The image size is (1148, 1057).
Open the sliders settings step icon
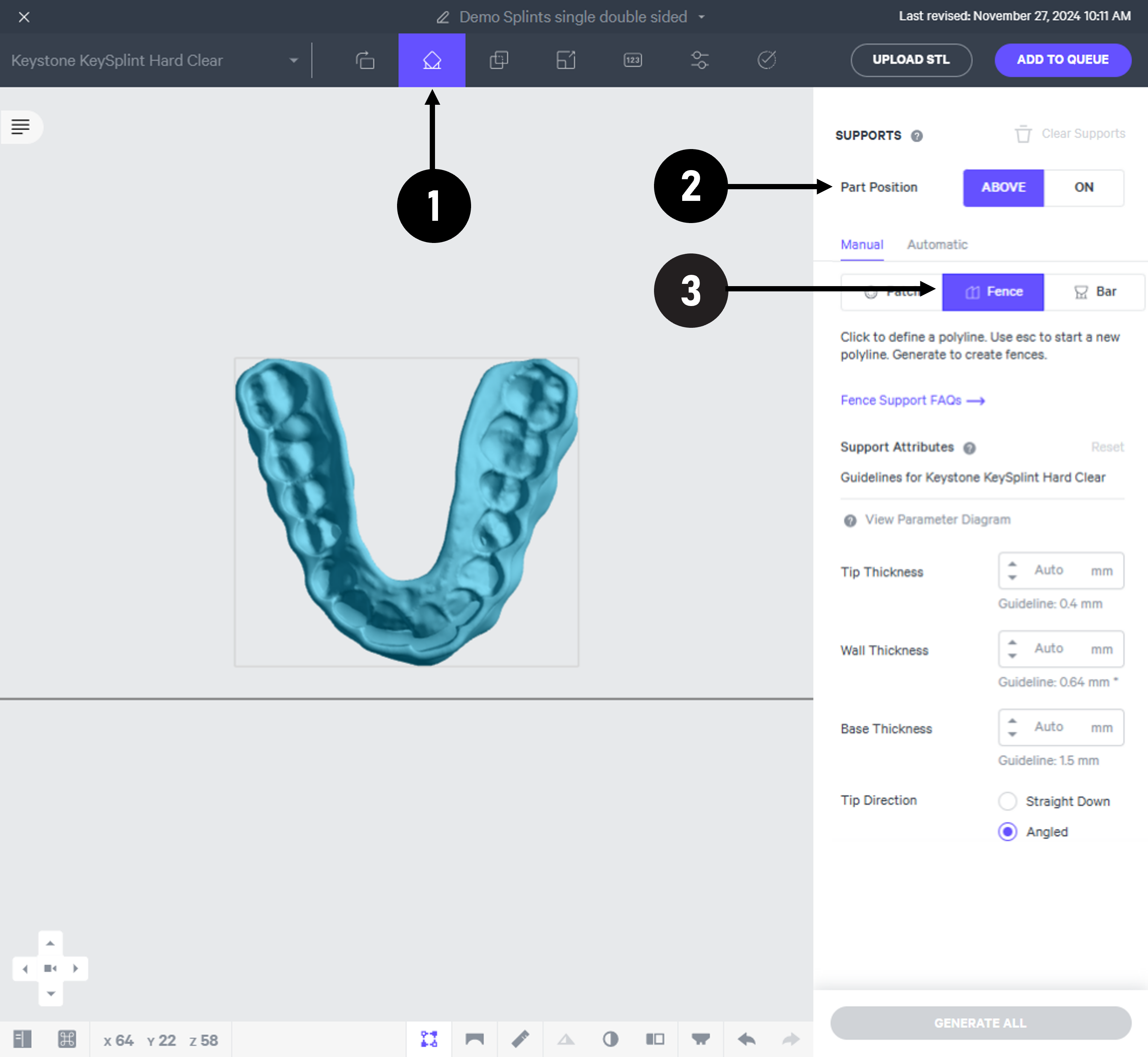coord(700,60)
